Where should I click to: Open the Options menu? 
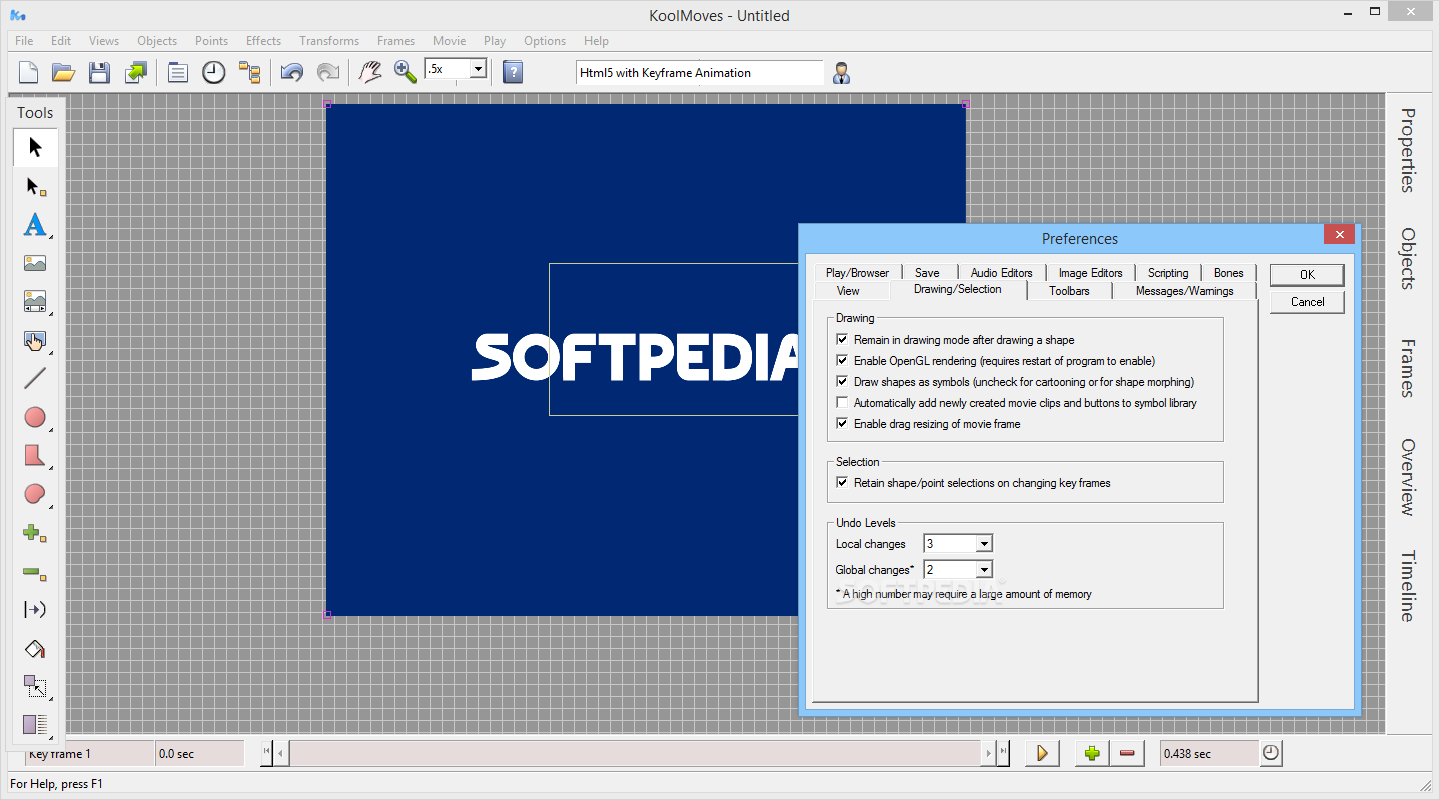click(545, 41)
